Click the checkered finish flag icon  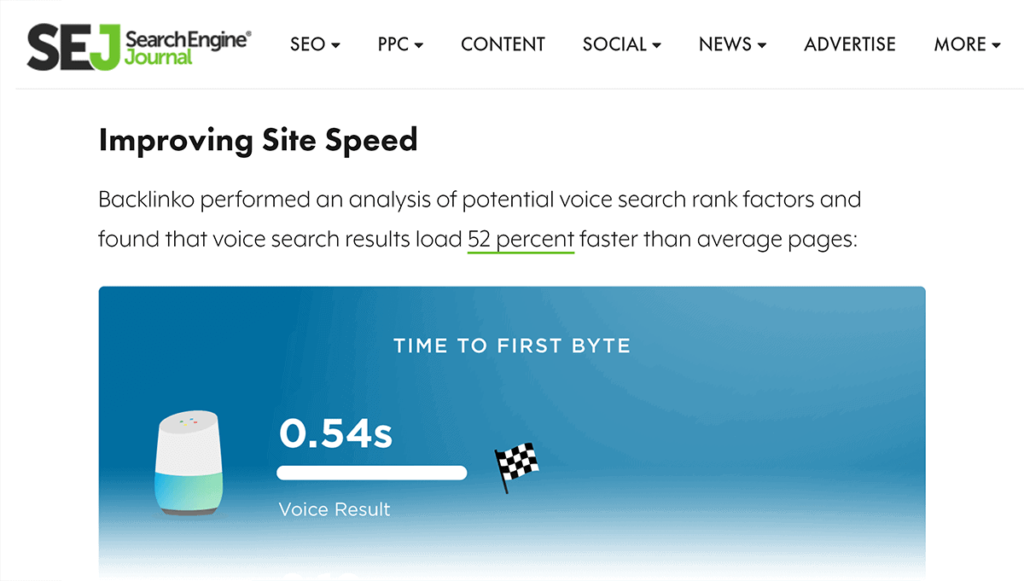516,465
